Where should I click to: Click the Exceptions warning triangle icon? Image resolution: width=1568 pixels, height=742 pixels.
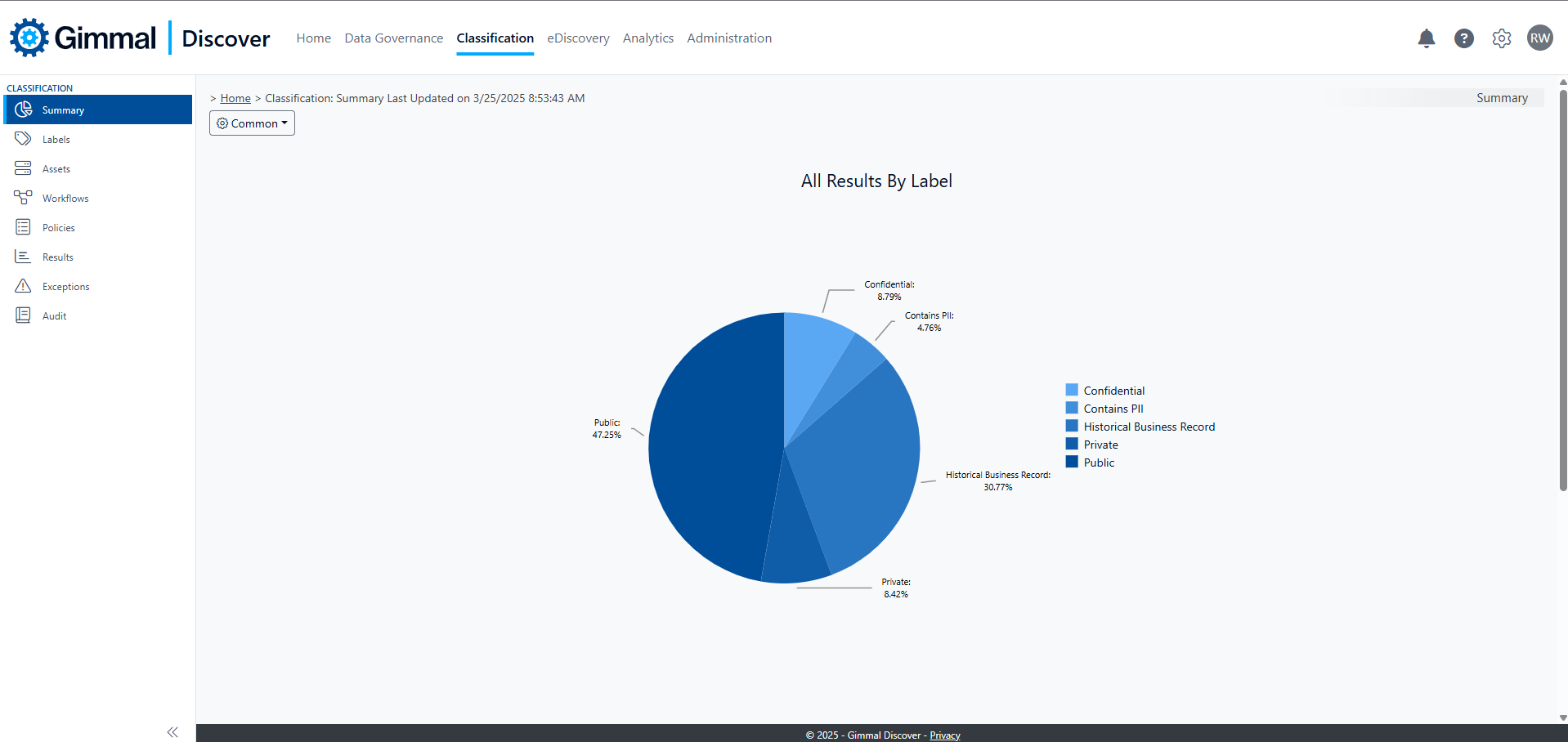23,286
